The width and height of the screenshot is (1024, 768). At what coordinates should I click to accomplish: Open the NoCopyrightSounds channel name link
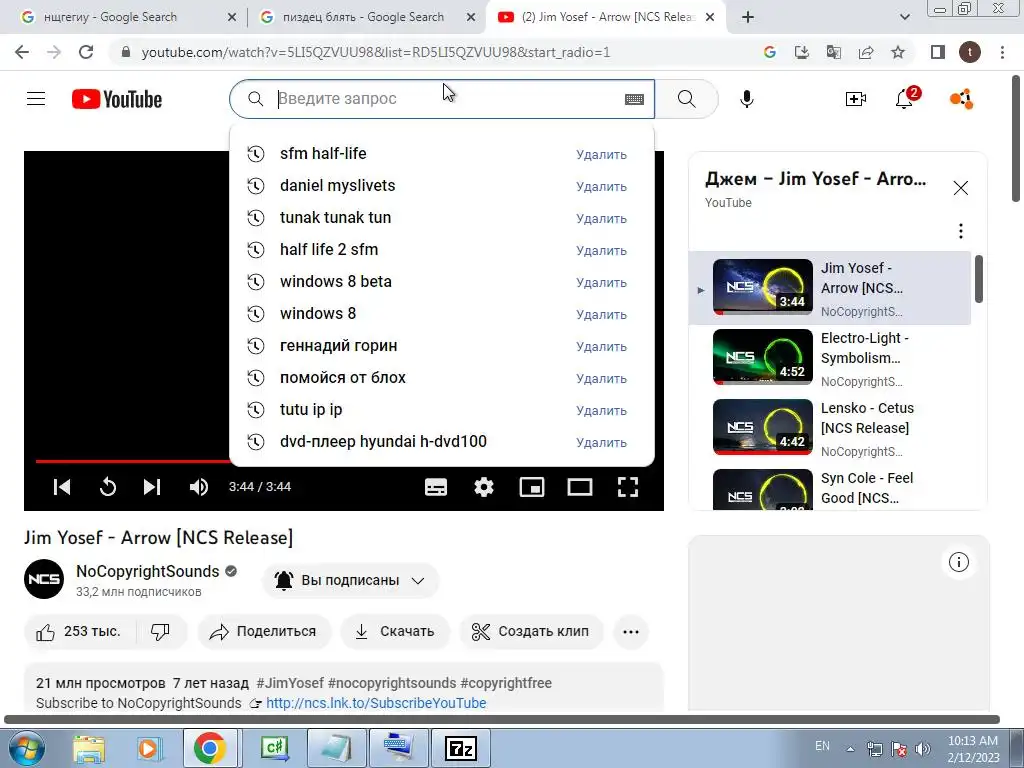pyautogui.click(x=148, y=571)
